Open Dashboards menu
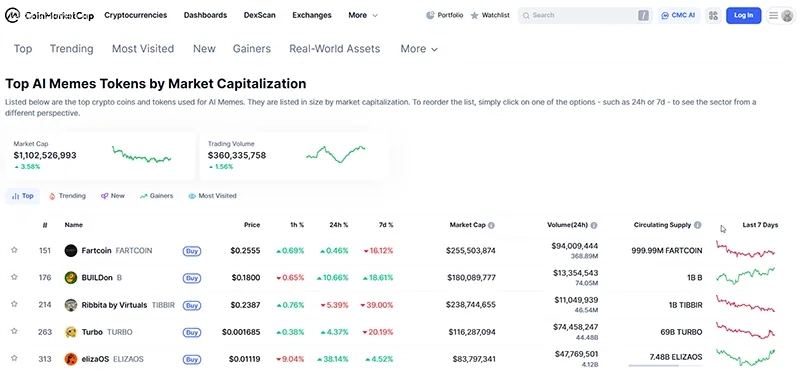800x371 pixels. (x=205, y=15)
